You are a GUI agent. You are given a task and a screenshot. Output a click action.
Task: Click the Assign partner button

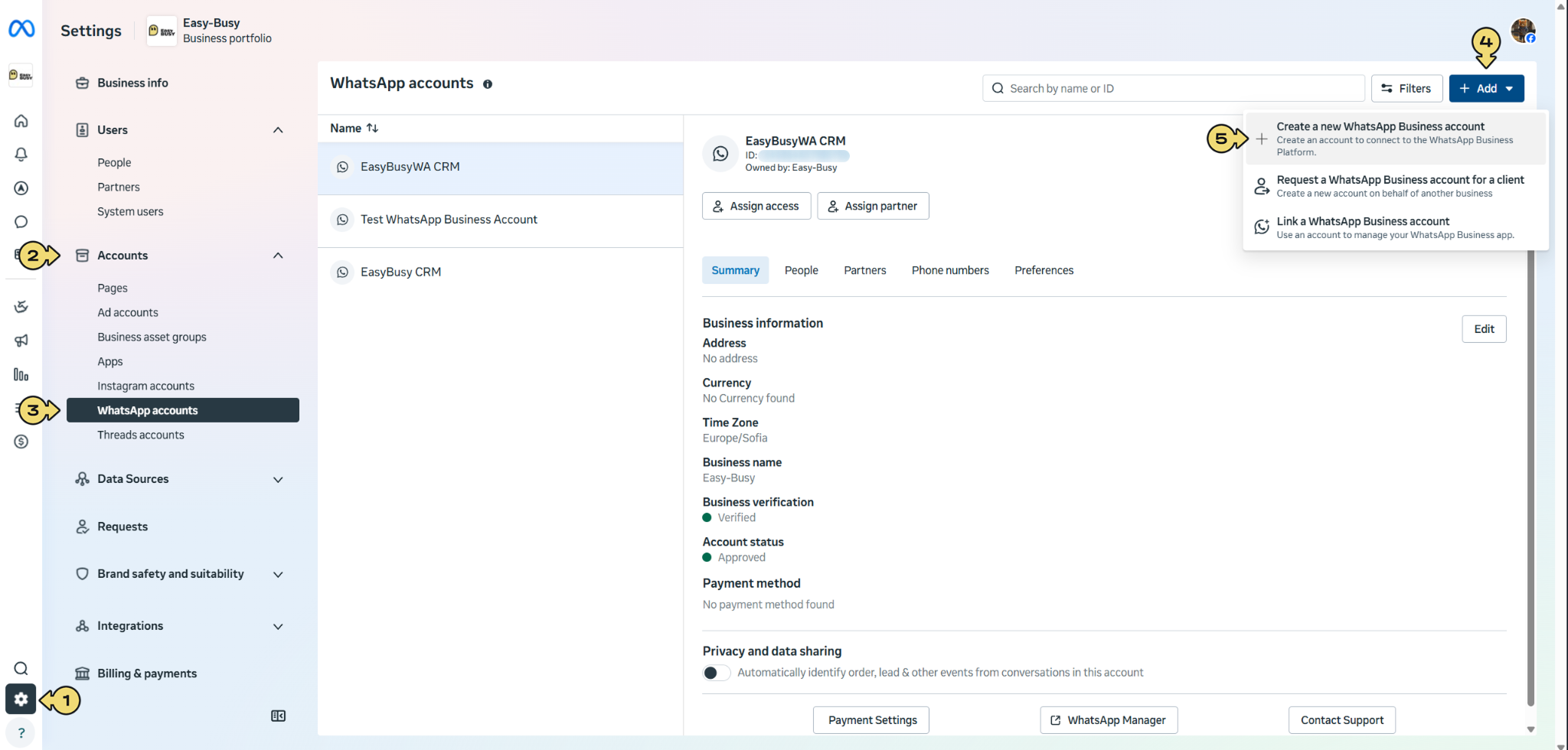point(873,206)
